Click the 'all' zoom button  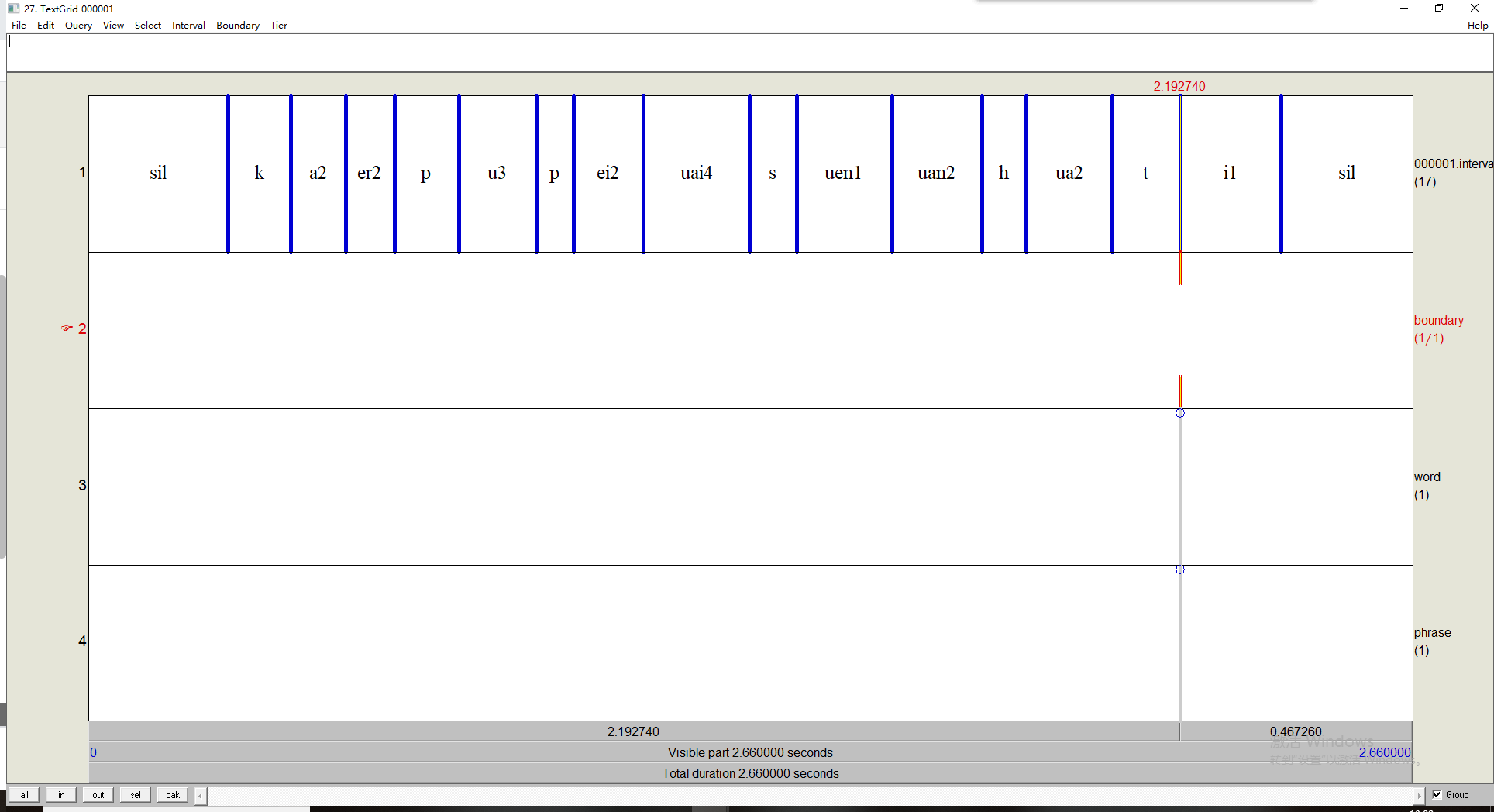click(25, 795)
